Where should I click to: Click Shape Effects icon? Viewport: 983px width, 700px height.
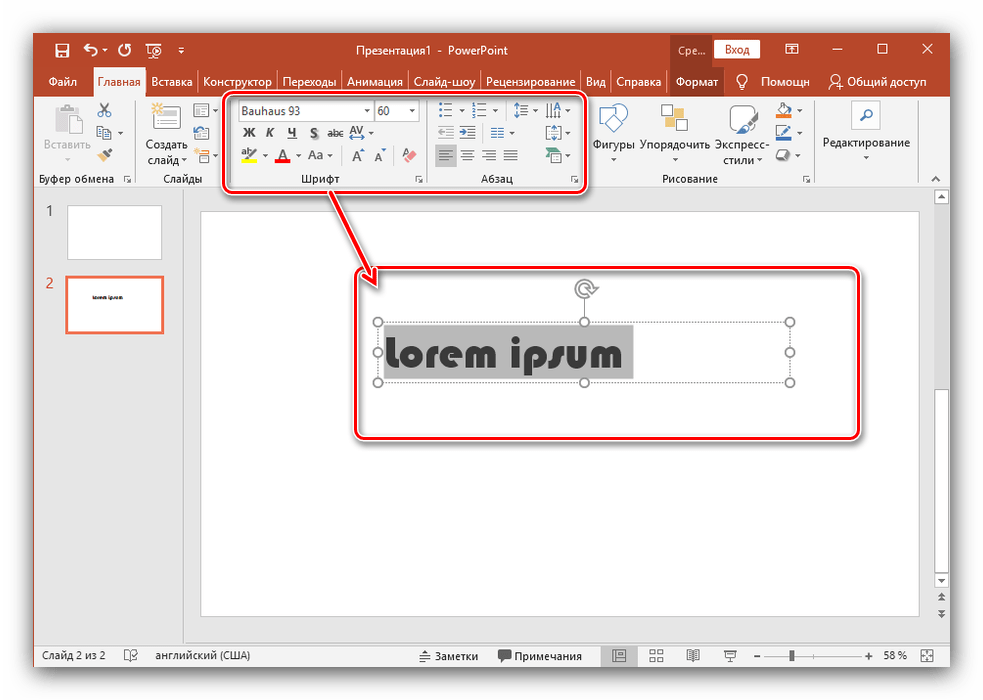(783, 155)
